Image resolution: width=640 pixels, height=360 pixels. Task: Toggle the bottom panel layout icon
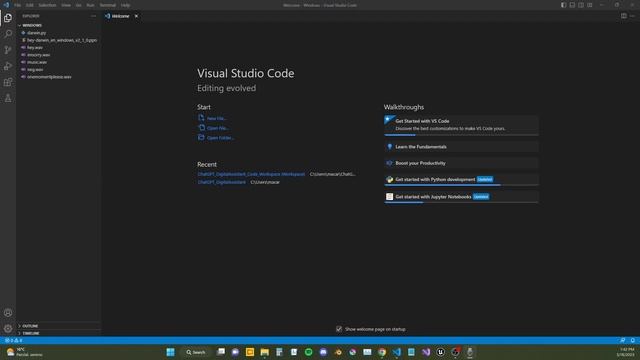[x=572, y=5]
